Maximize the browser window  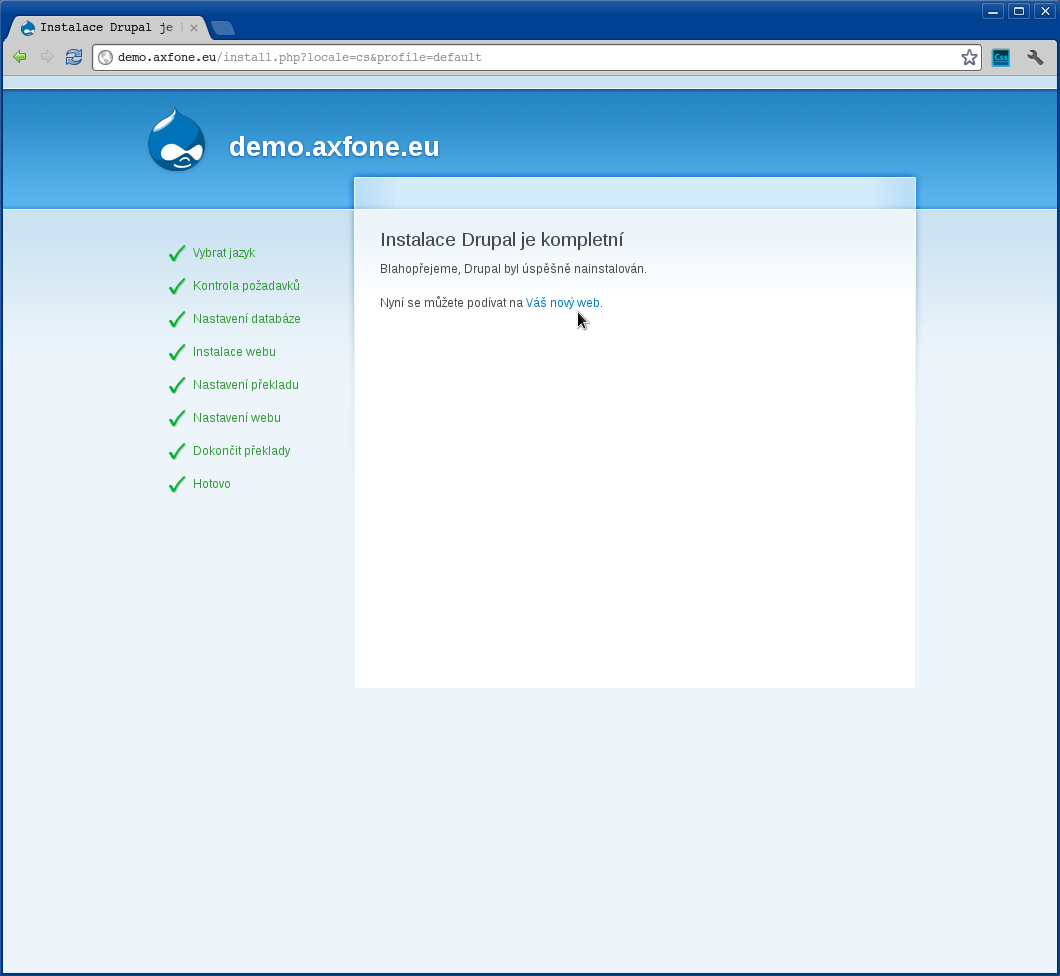[1019, 11]
